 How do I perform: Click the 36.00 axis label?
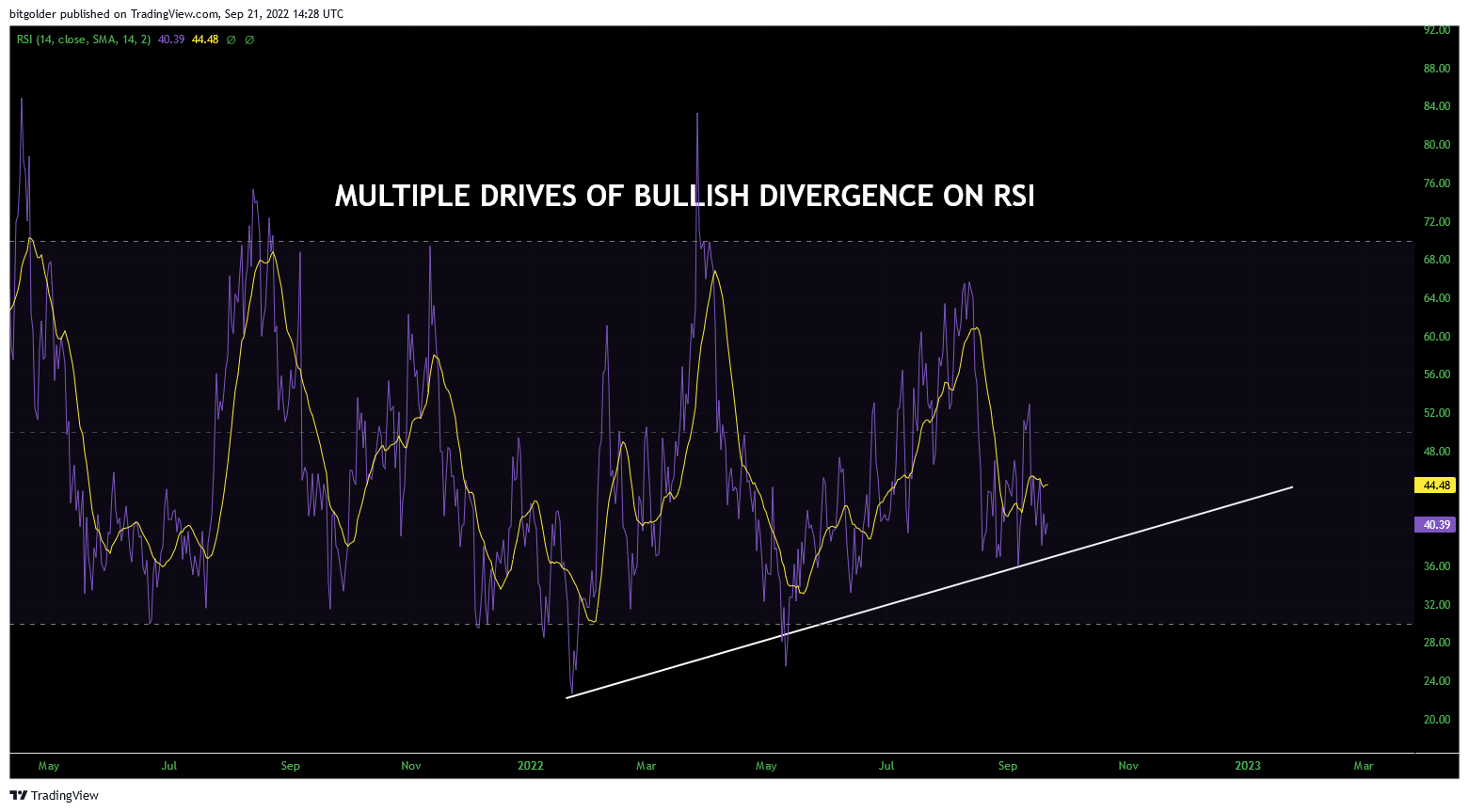click(x=1437, y=566)
